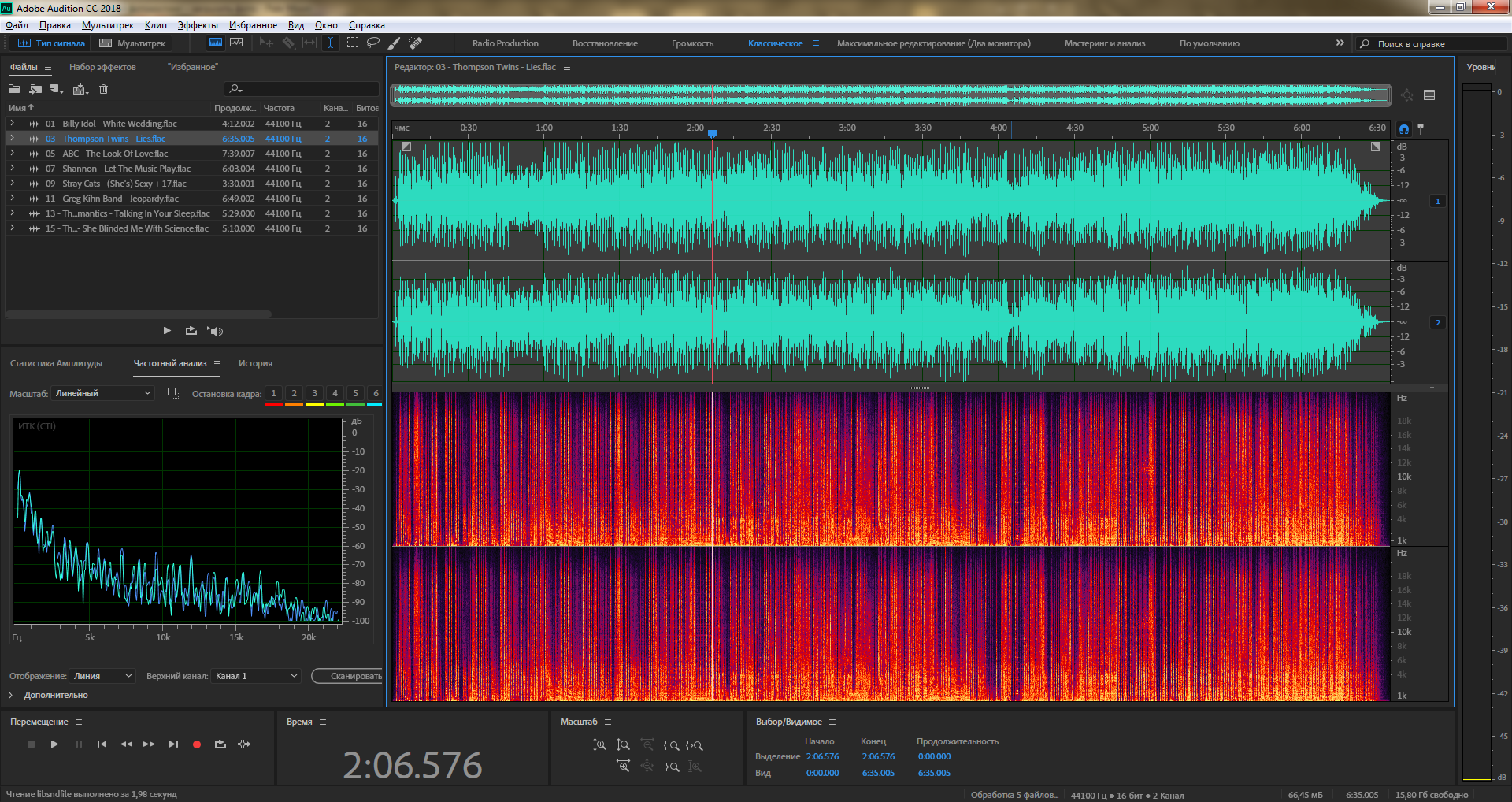The image size is (1512, 802).
Task: Click zoom in amplitude icon
Action: (x=600, y=744)
